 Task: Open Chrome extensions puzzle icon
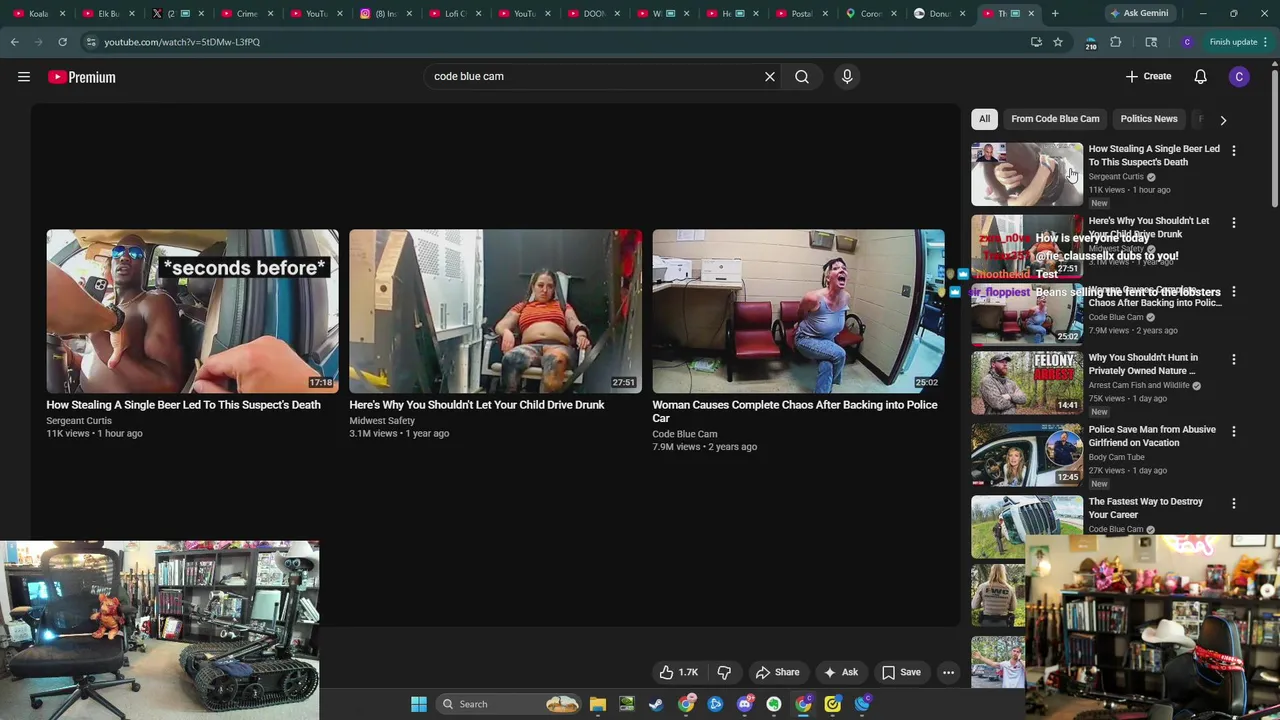1116,42
